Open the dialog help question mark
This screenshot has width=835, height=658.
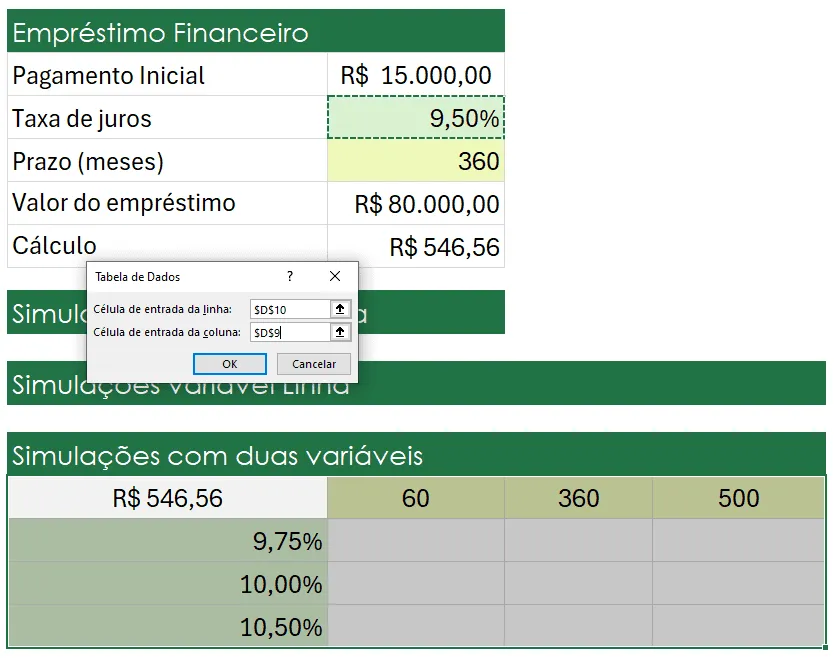290,276
